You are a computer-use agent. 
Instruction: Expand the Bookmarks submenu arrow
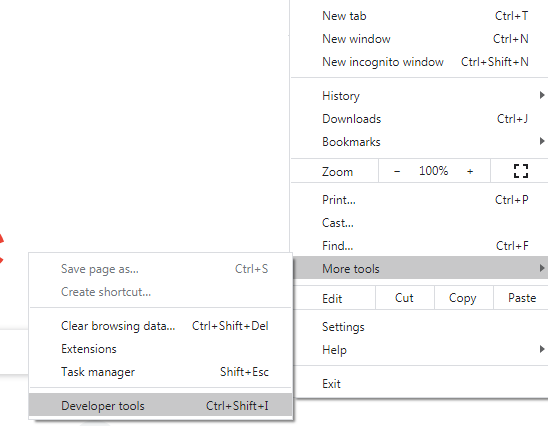(x=542, y=141)
